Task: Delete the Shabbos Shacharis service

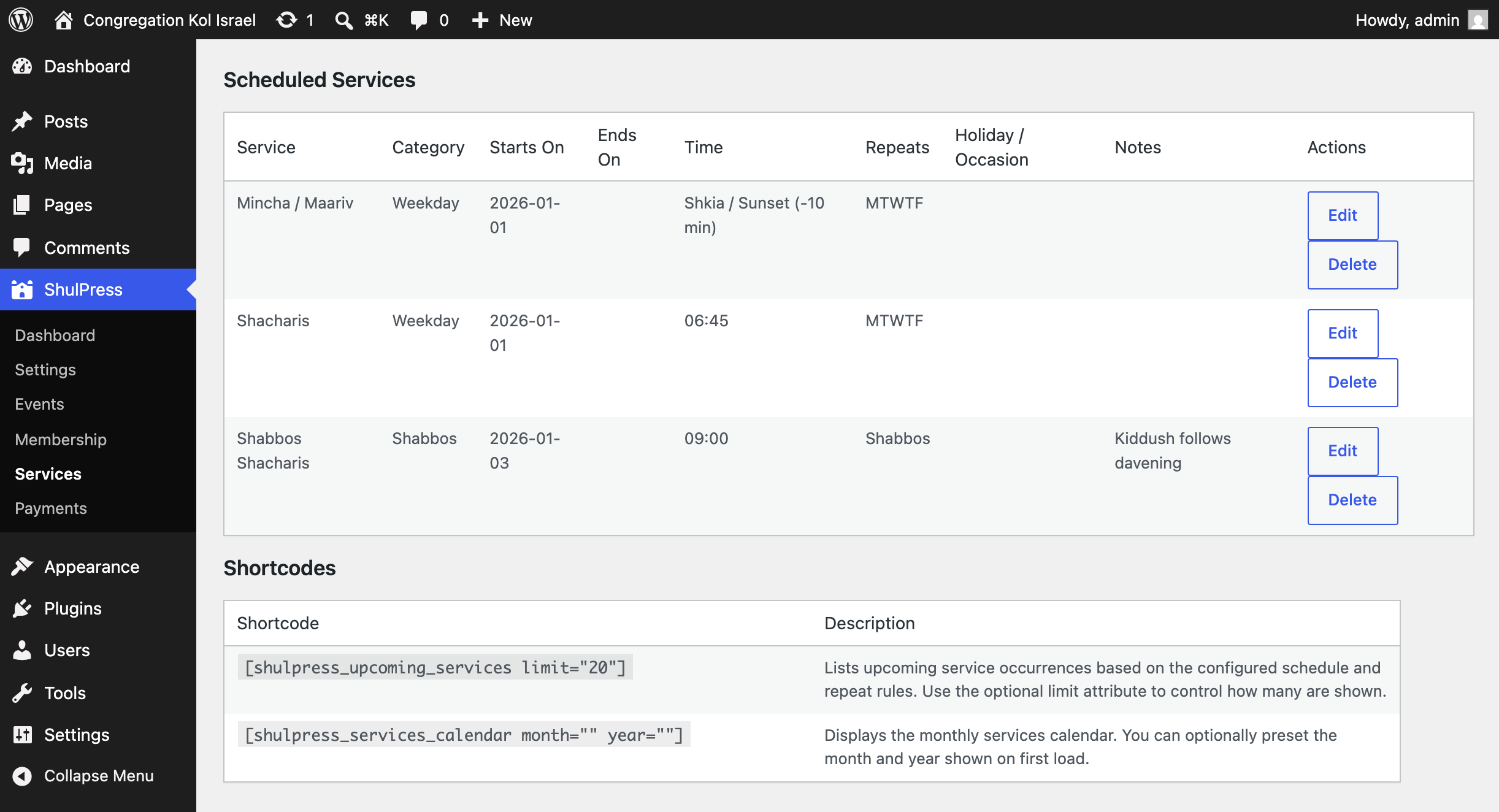Action: point(1352,500)
